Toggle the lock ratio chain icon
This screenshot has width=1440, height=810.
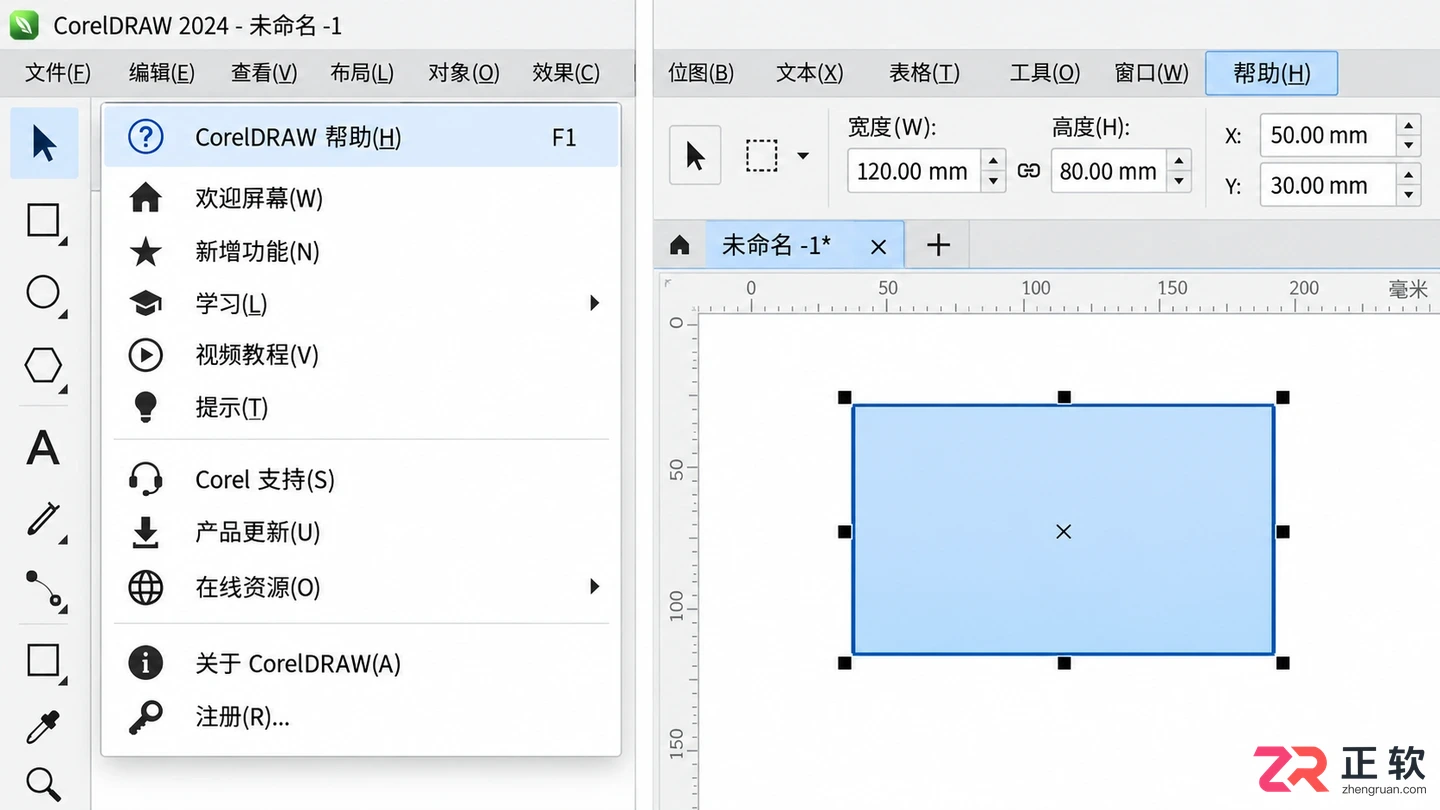1028,171
